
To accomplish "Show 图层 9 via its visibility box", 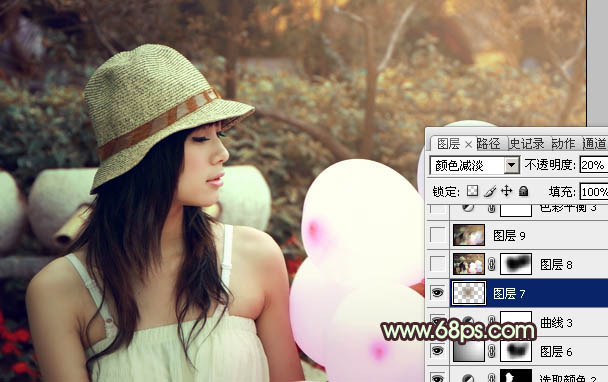I will (x=438, y=235).
